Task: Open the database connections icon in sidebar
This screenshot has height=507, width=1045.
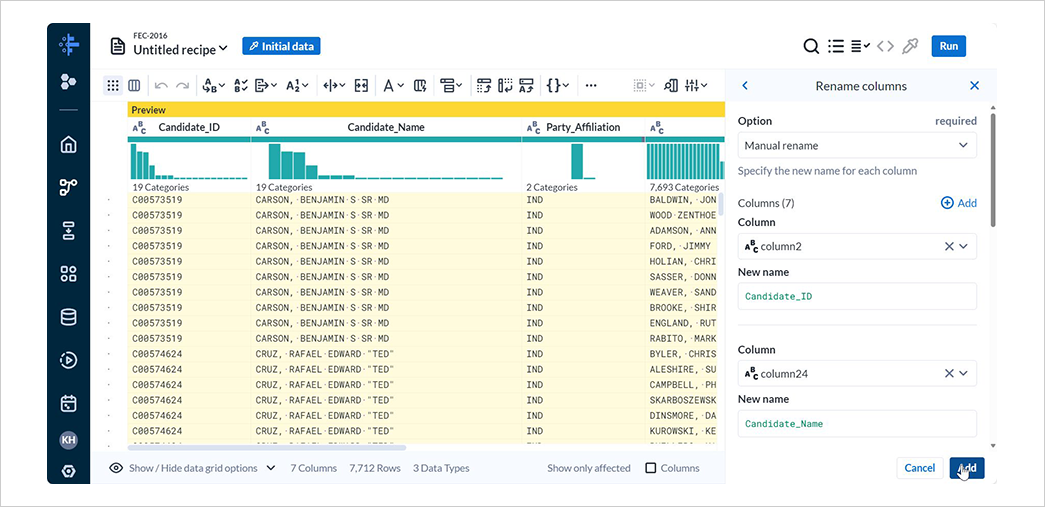Action: pyautogui.click(x=68, y=317)
